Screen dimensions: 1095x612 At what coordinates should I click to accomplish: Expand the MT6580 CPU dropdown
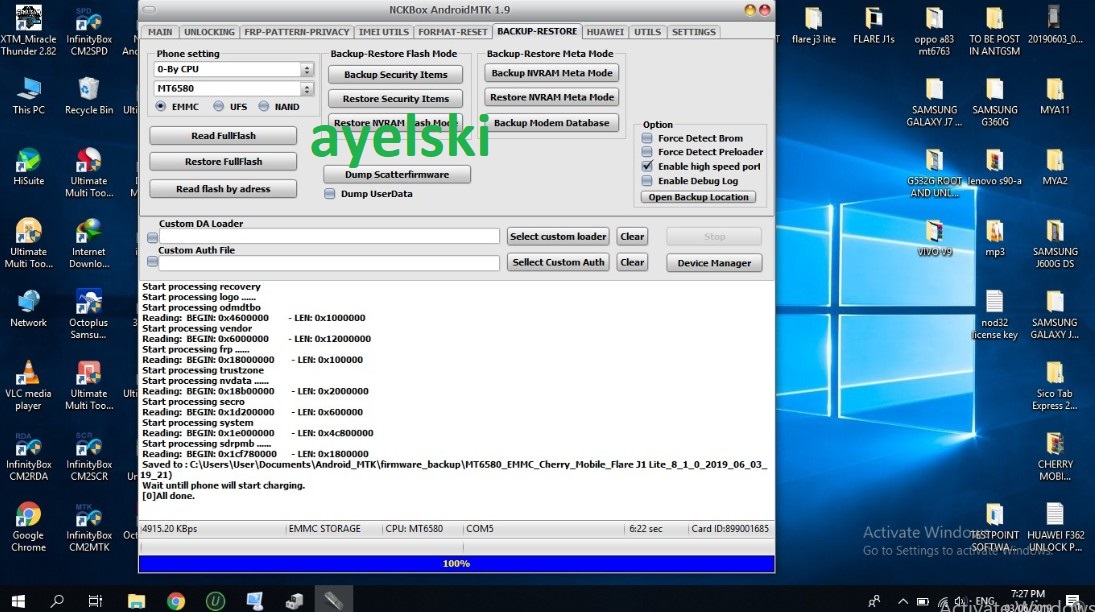coord(307,89)
